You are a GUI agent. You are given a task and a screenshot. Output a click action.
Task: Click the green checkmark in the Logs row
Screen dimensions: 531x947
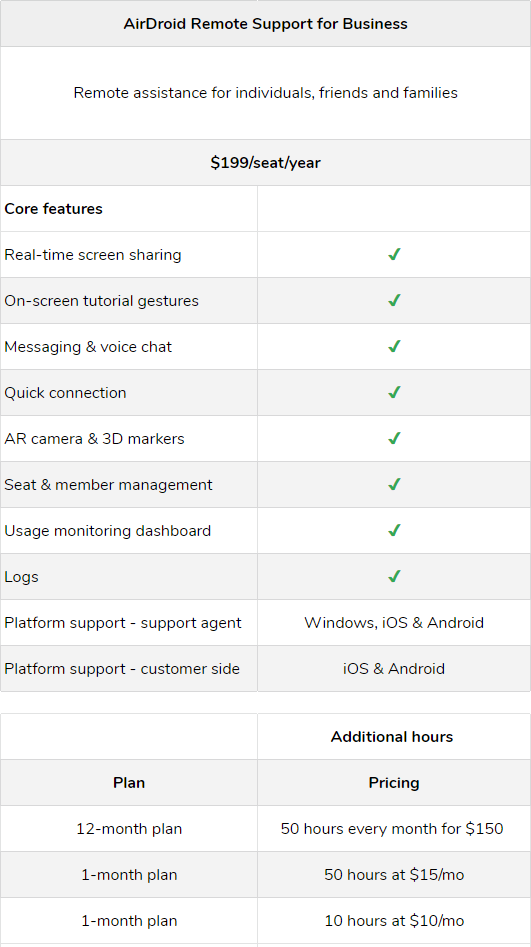point(394,577)
